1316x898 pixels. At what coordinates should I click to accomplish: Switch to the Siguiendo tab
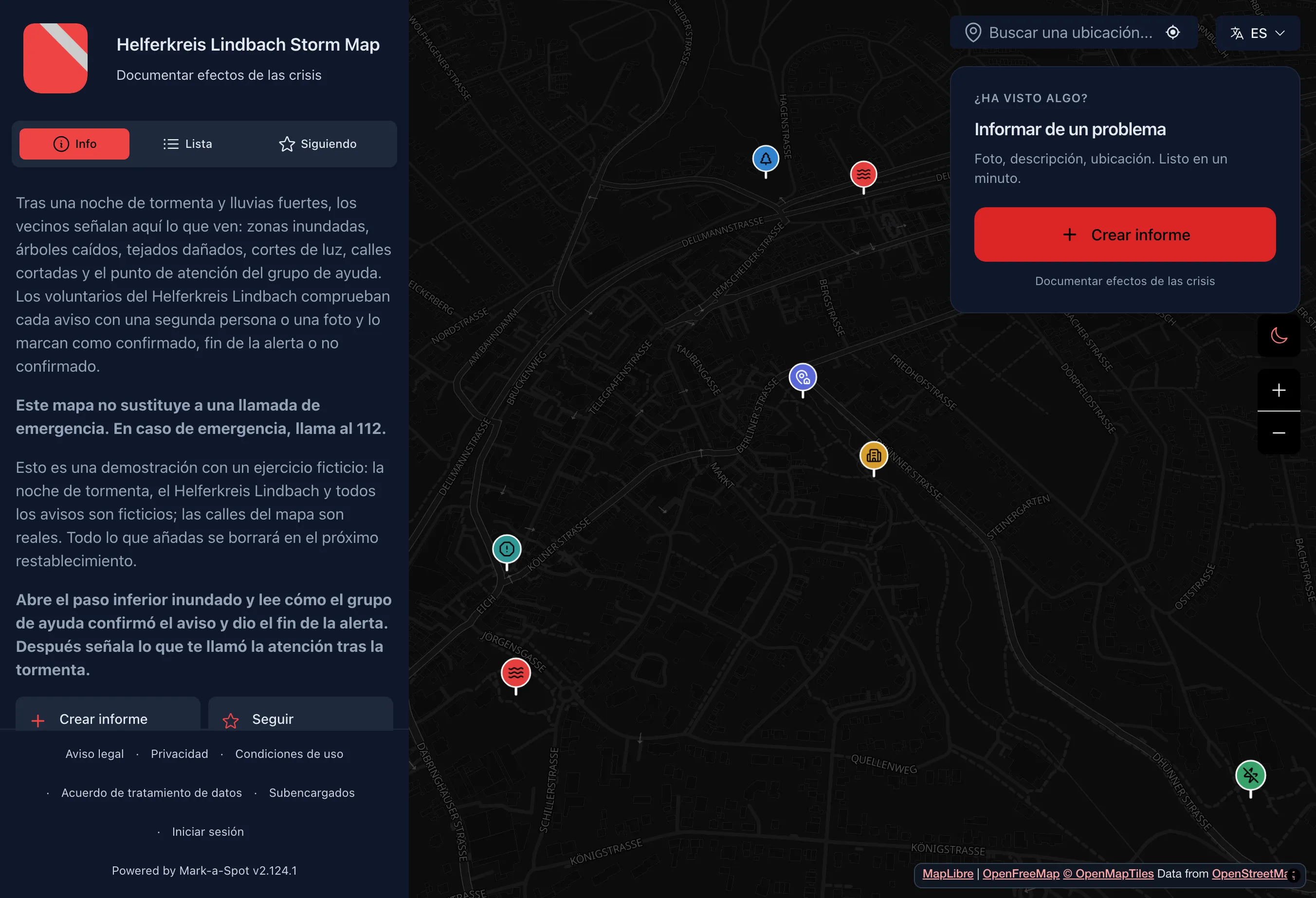318,144
